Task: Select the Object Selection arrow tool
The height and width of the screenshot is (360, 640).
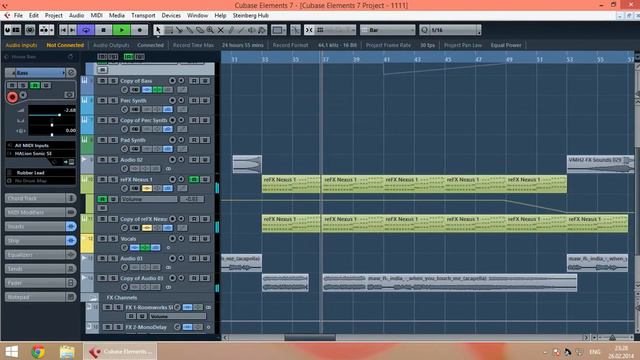Action: coord(158,30)
